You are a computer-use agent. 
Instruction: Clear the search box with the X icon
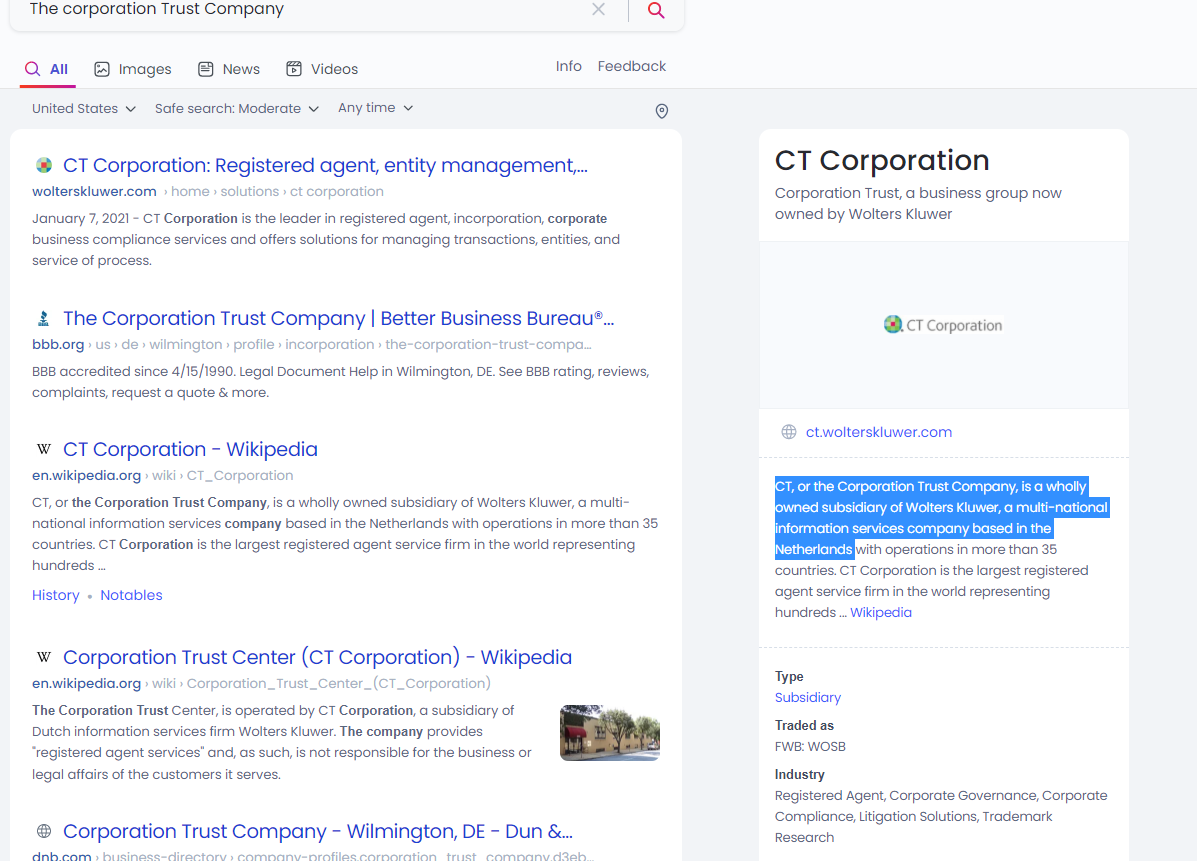coord(598,9)
